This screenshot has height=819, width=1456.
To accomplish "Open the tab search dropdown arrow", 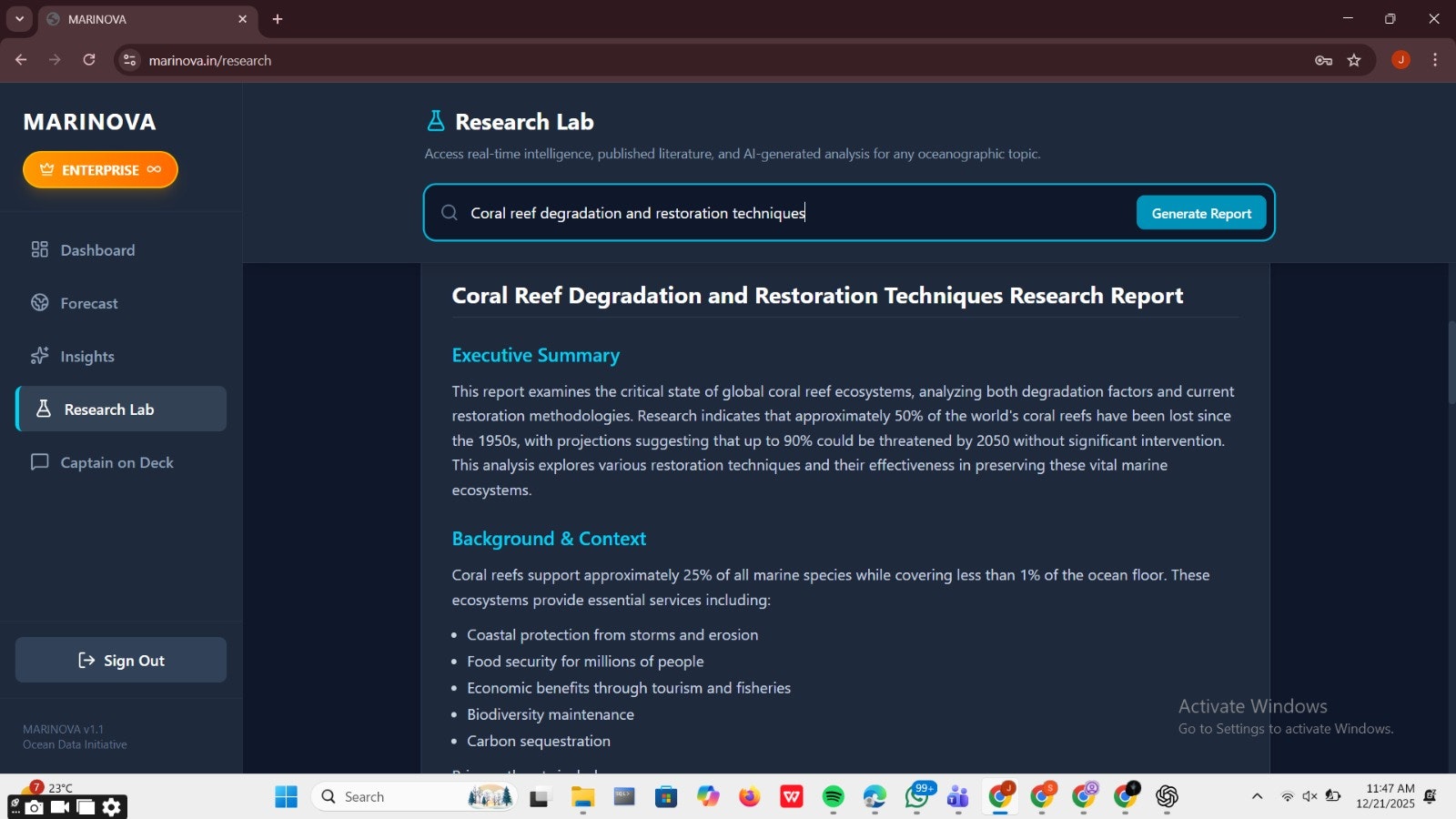I will [19, 18].
